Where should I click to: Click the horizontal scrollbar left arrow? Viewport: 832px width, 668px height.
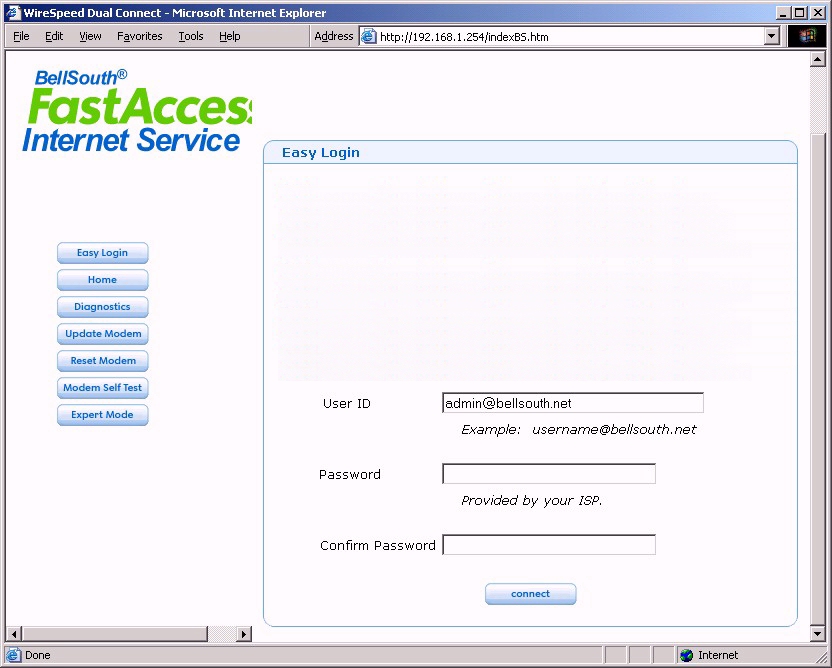click(x=14, y=634)
